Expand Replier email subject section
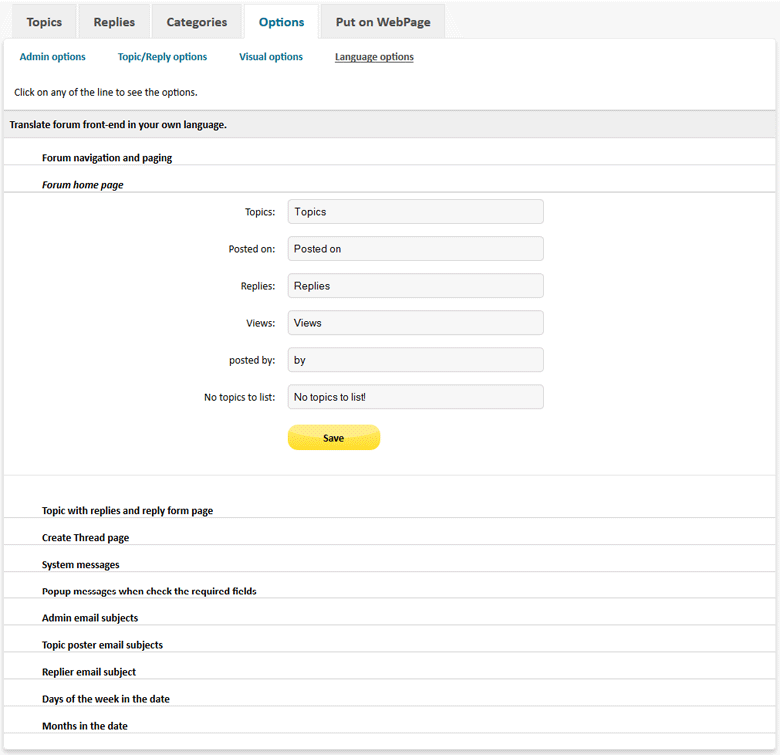The height and width of the screenshot is (755, 780). tap(89, 671)
